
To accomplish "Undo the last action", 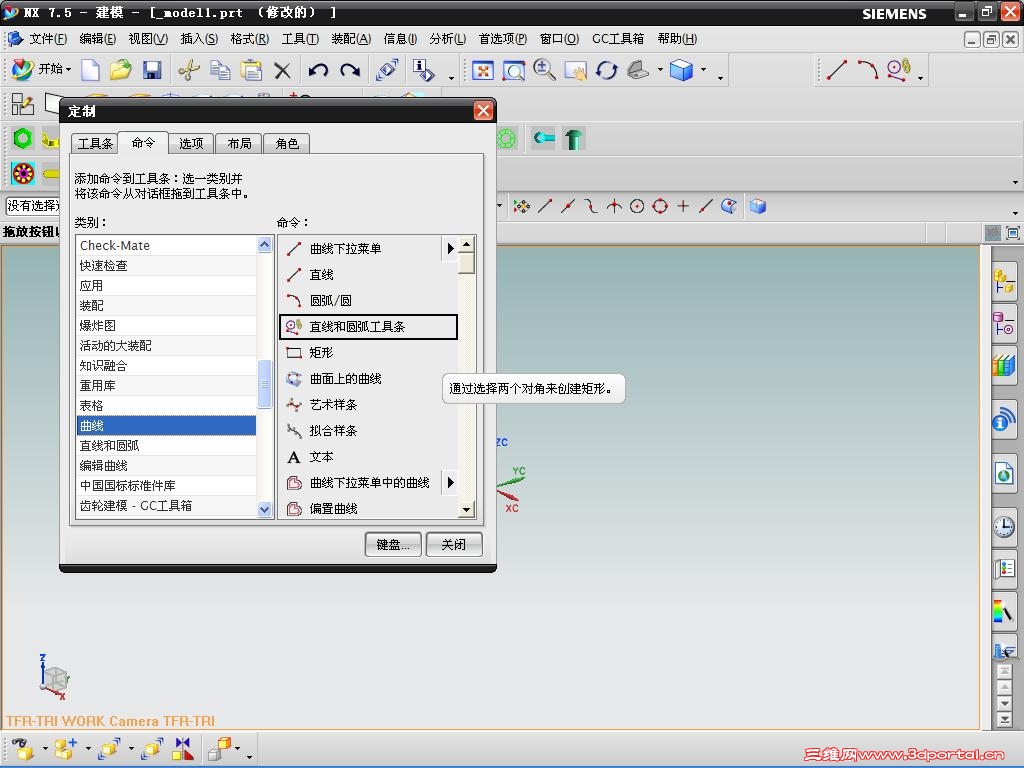I will (x=319, y=70).
